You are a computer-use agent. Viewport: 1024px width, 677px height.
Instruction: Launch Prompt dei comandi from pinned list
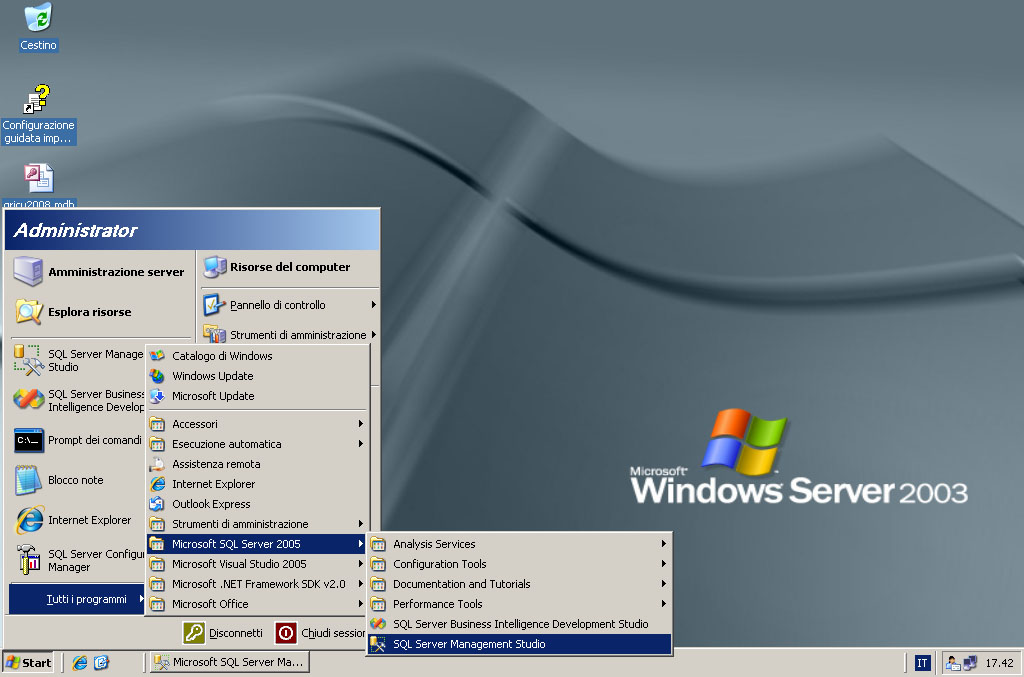[x=80, y=440]
